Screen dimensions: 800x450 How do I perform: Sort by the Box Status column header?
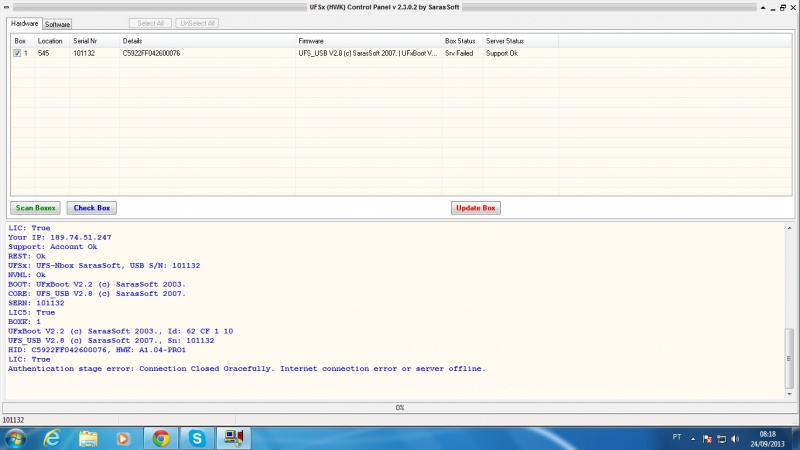[462, 41]
